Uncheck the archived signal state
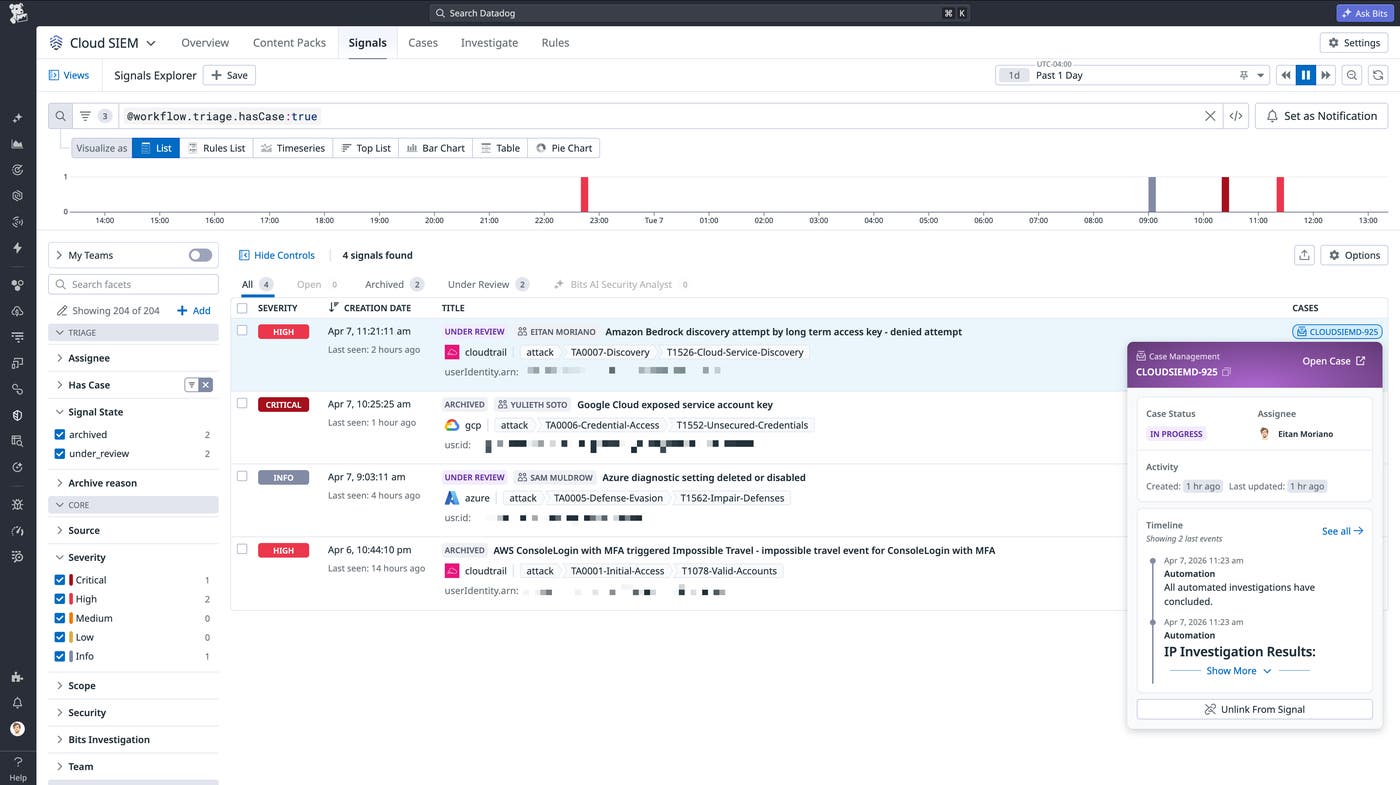 60,435
